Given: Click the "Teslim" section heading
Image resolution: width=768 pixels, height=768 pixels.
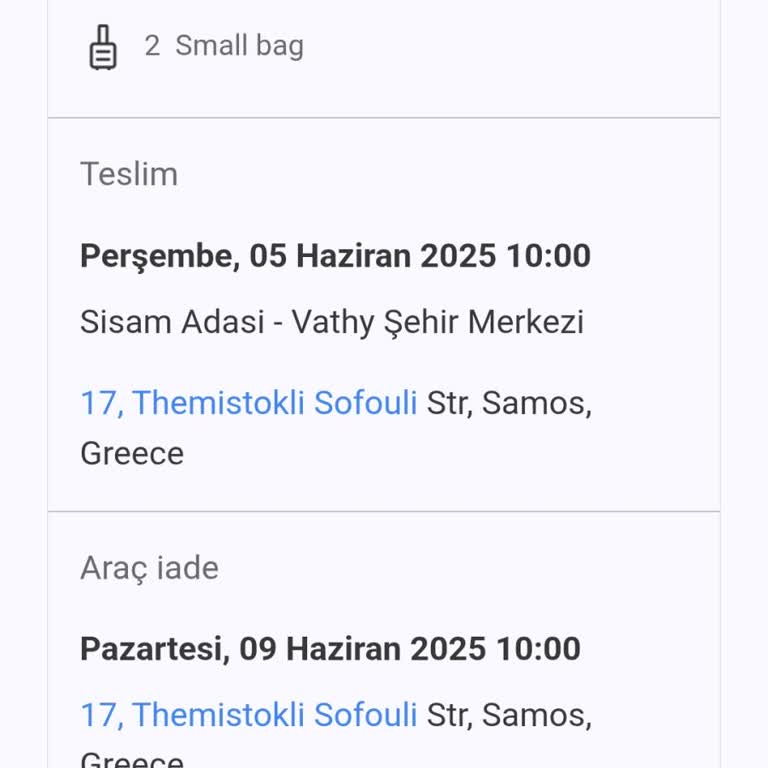Looking at the screenshot, I should point(129,174).
